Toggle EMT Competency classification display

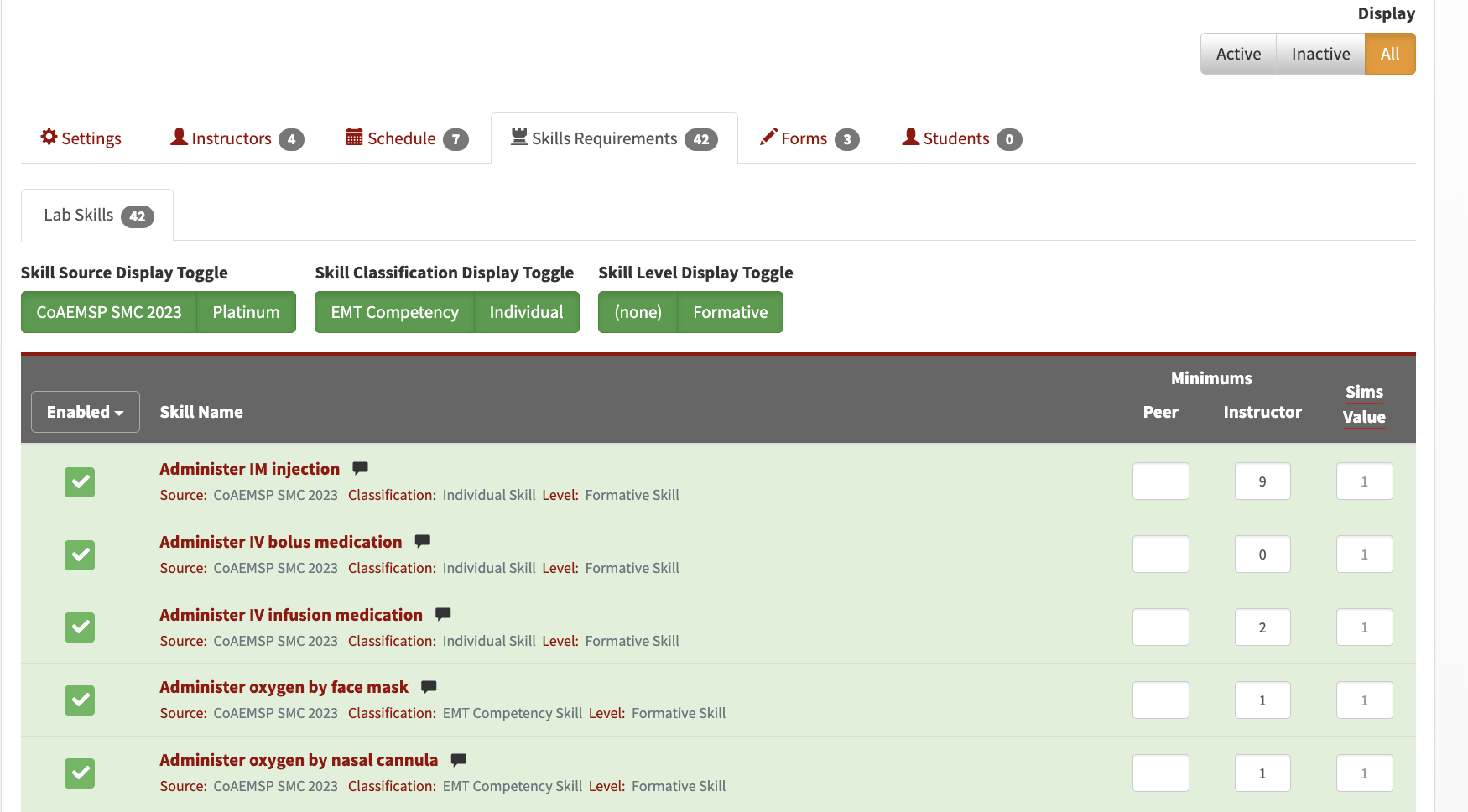point(394,312)
